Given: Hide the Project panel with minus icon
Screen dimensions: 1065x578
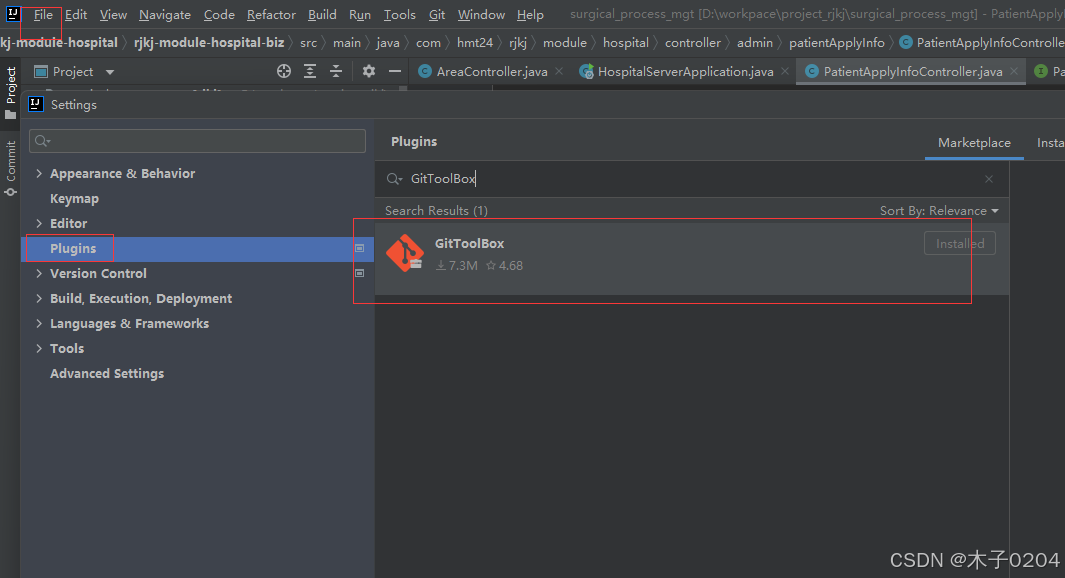Looking at the screenshot, I should (395, 71).
